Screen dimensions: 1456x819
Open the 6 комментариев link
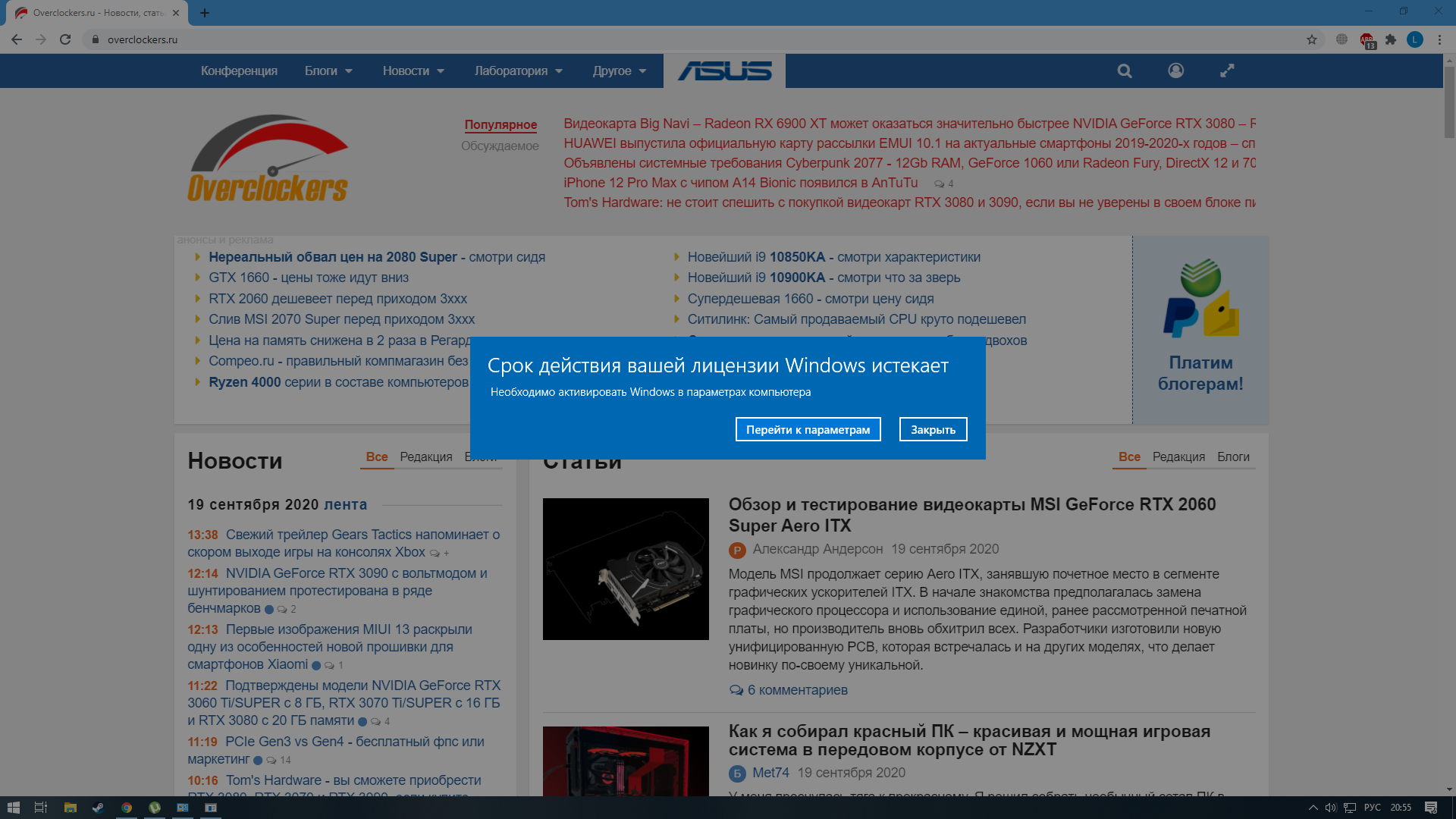pos(796,690)
